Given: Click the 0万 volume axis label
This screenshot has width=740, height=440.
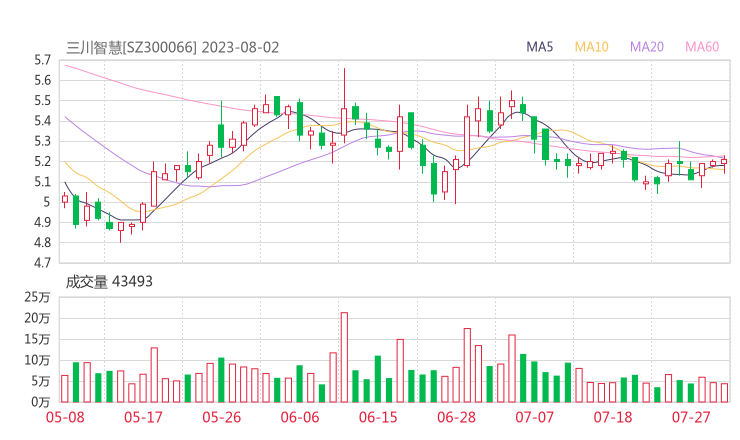Looking at the screenshot, I should coord(41,402).
